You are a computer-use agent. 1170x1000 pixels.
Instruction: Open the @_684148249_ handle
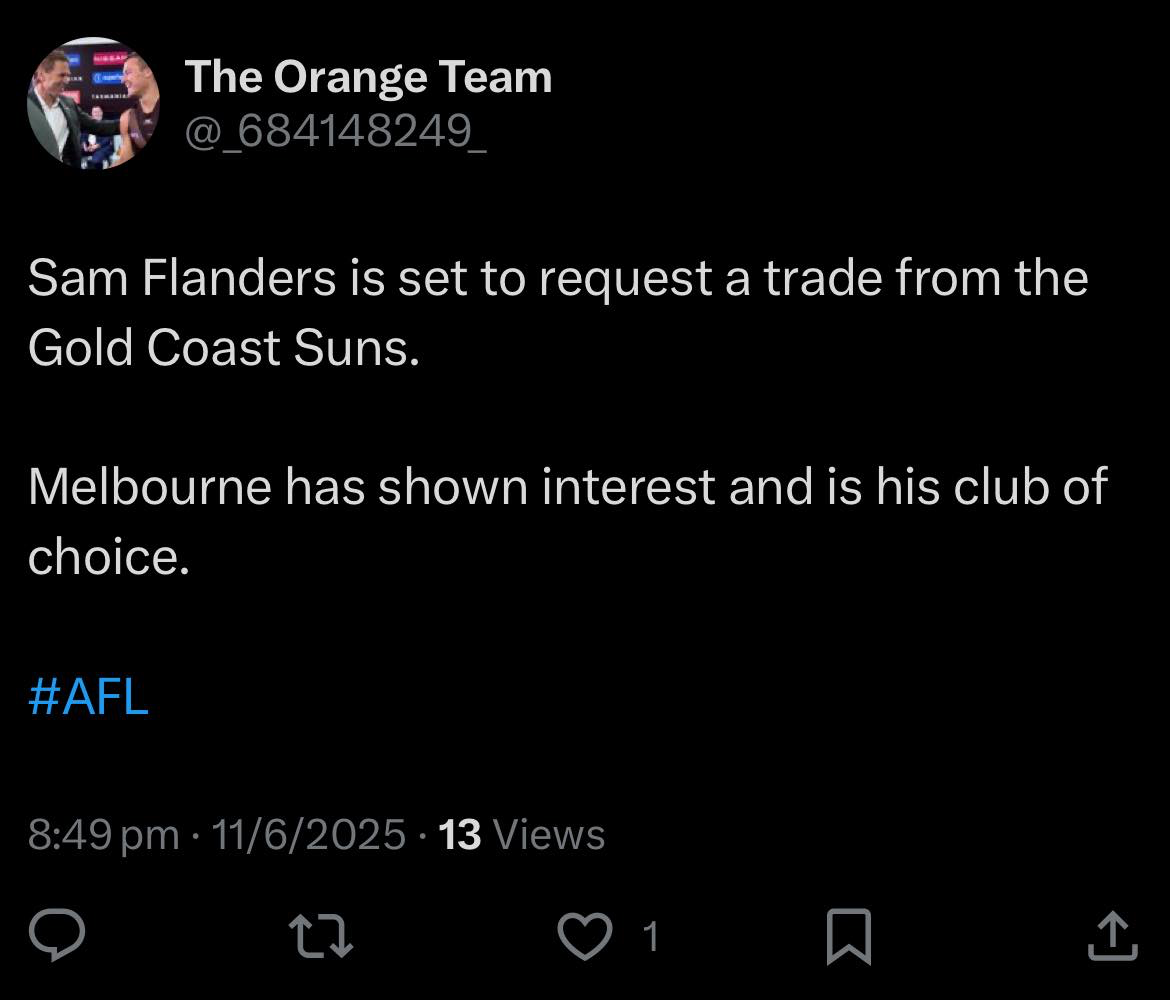[x=336, y=132]
